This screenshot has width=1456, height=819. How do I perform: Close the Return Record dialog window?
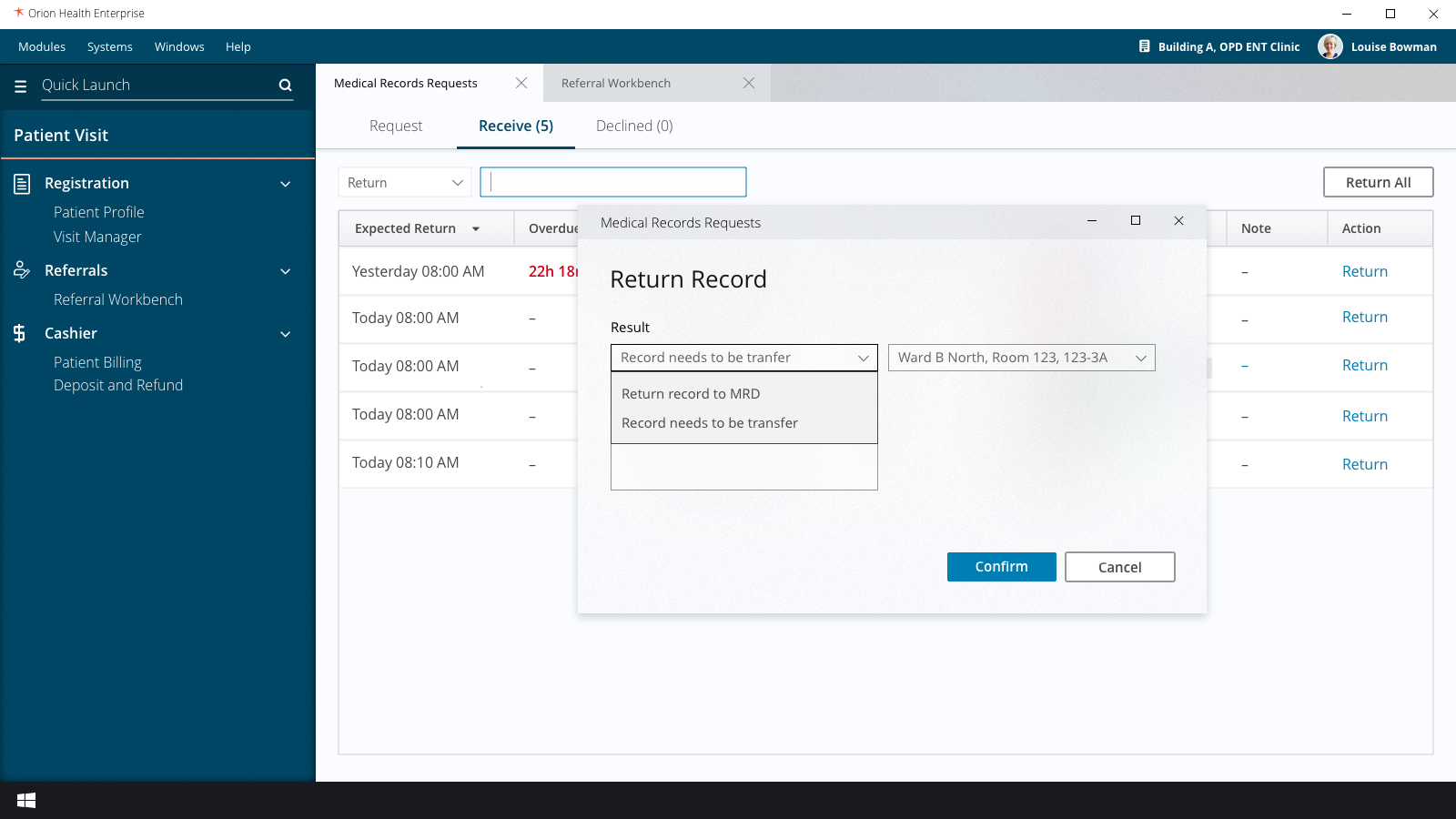1178,221
